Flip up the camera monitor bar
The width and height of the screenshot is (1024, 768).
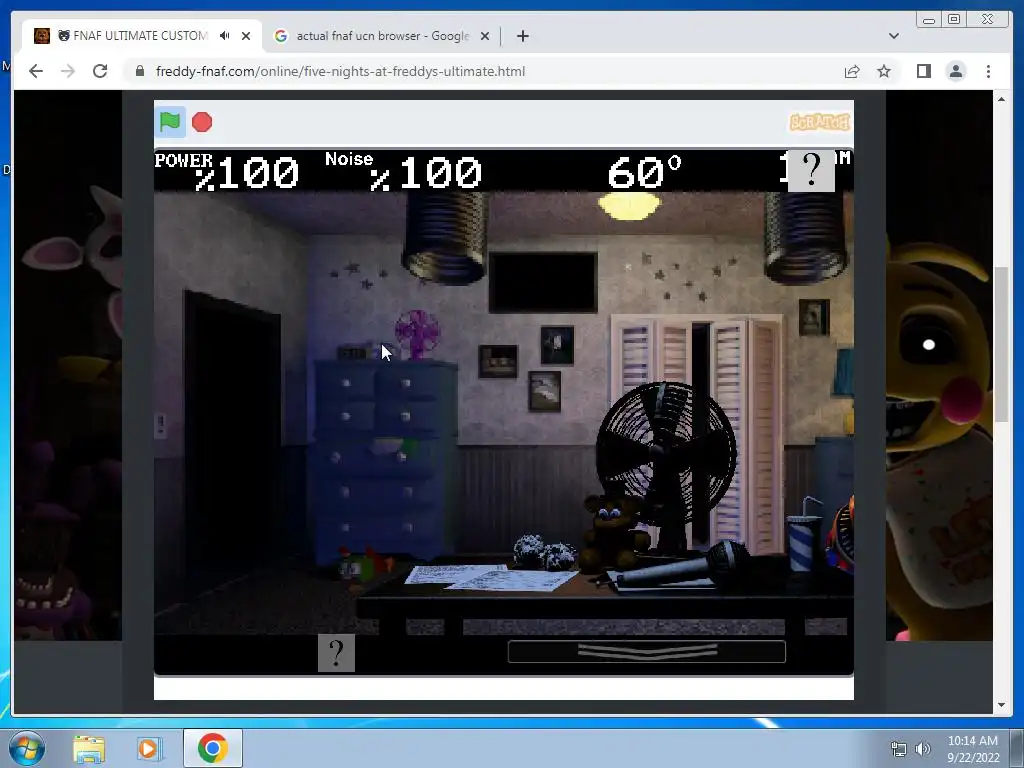click(647, 651)
